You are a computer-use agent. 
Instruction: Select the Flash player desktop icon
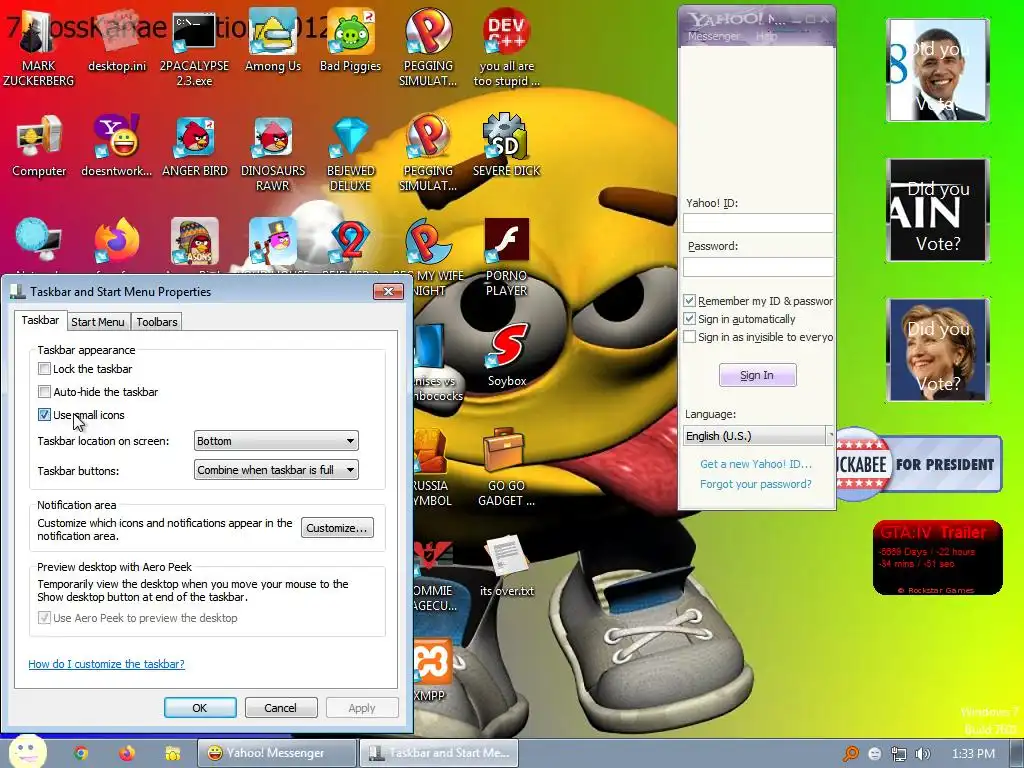click(x=506, y=240)
